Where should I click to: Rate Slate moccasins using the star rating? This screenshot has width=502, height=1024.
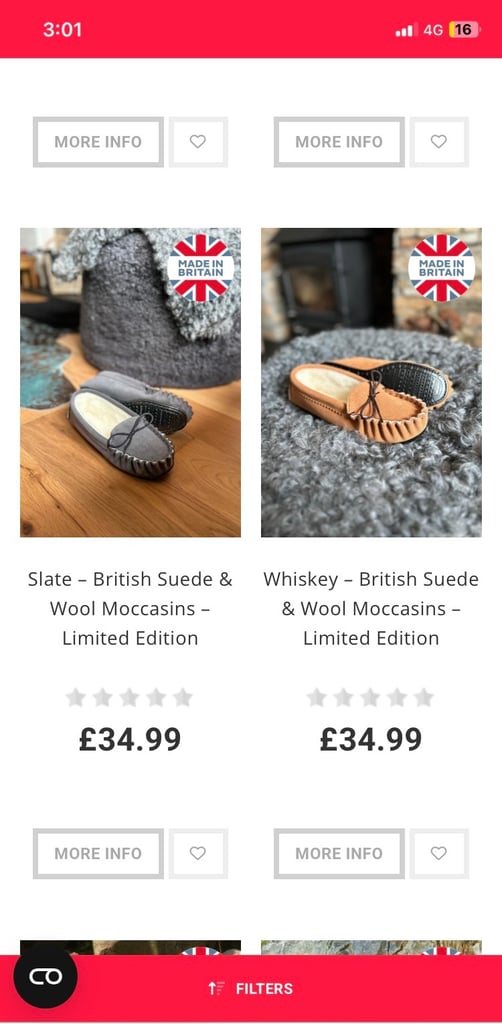129,697
